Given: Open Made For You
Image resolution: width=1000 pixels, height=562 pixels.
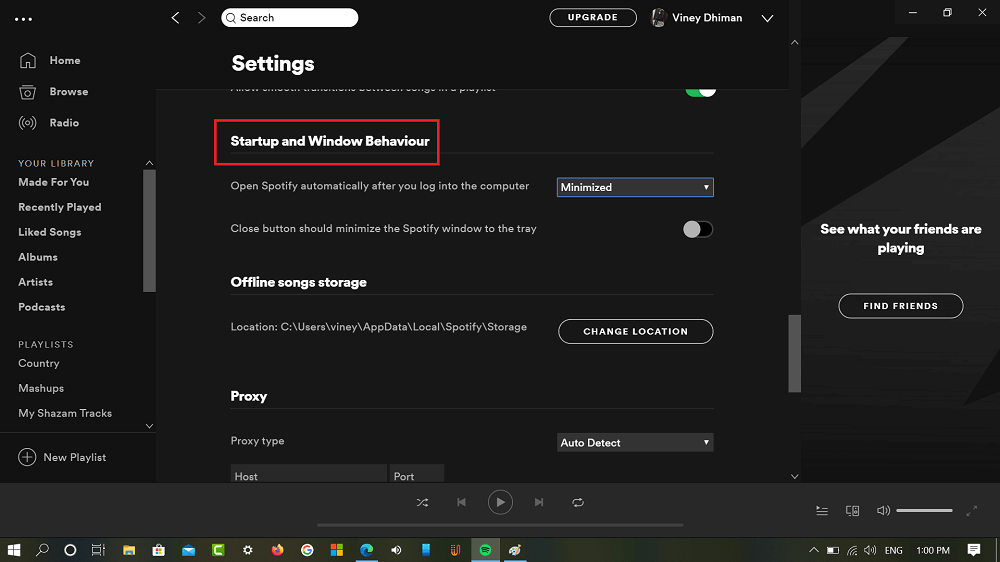Looking at the screenshot, I should (x=54, y=182).
